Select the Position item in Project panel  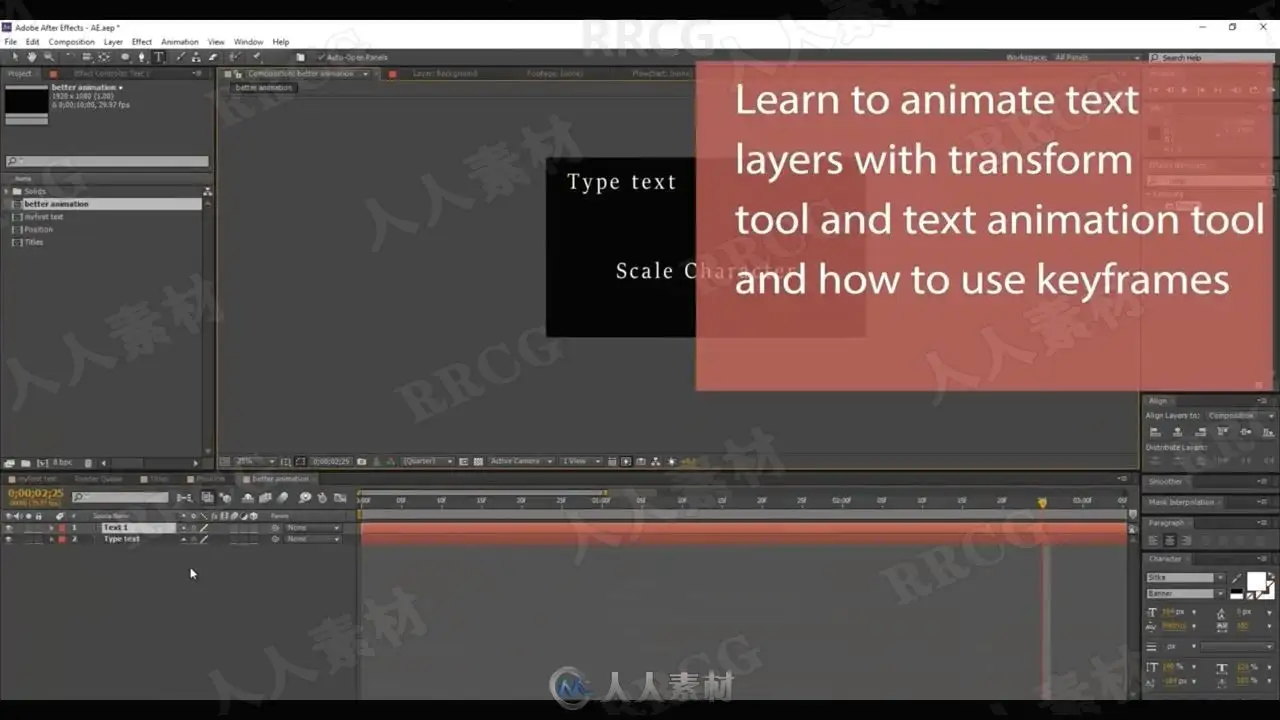click(x=39, y=230)
